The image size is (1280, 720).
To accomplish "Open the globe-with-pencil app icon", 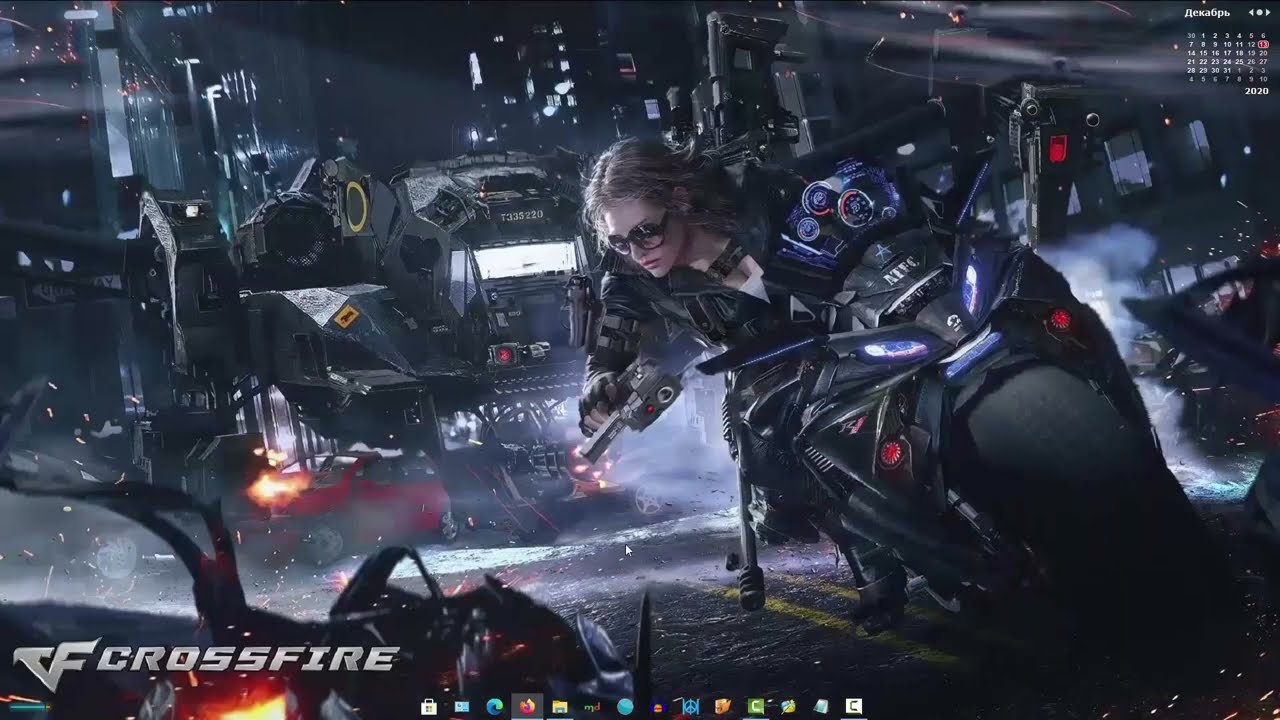I will pos(788,706).
